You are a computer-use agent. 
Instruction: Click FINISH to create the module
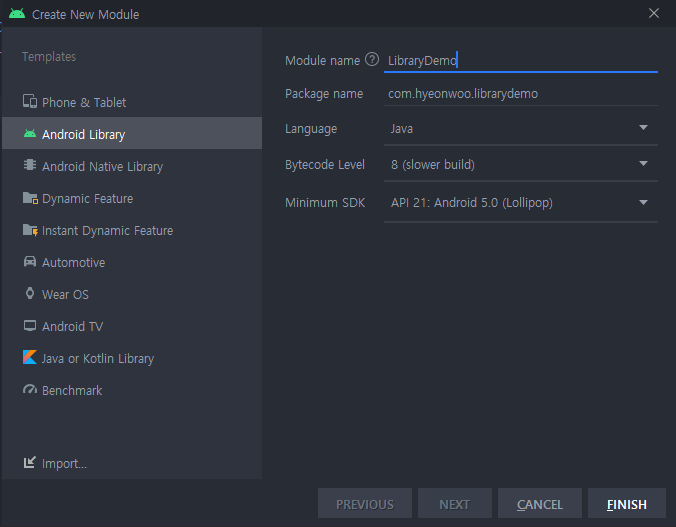[626, 503]
